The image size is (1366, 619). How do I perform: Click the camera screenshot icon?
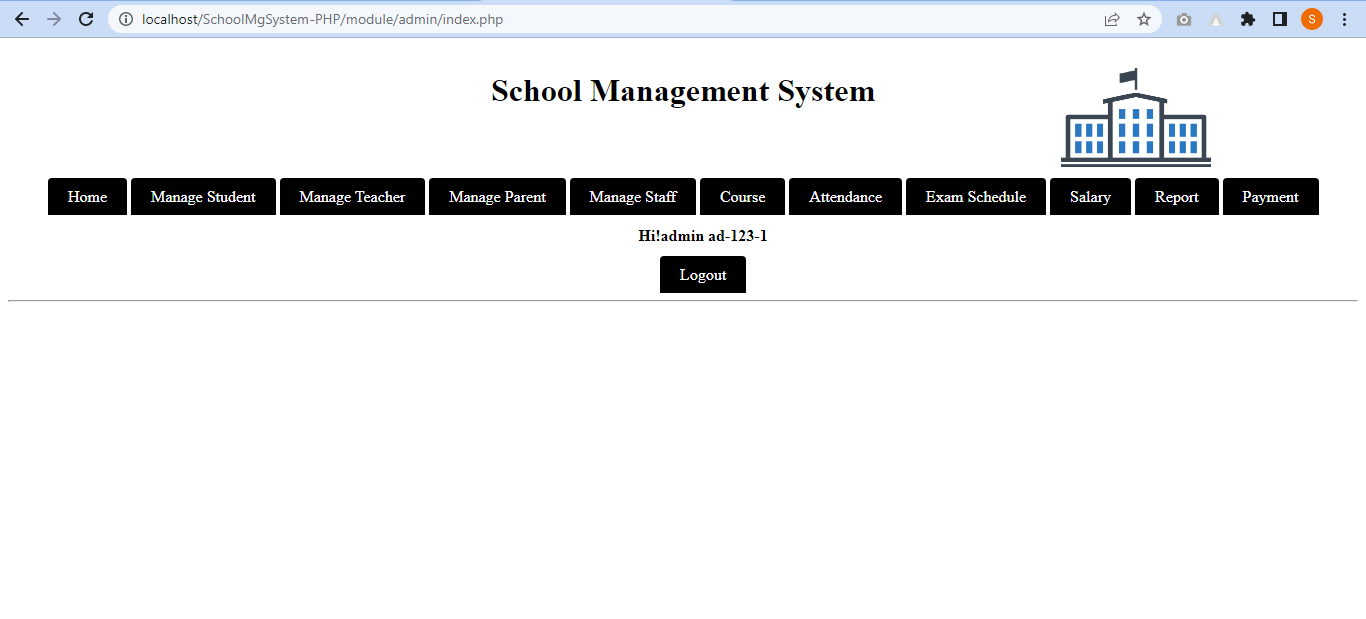click(x=1183, y=18)
